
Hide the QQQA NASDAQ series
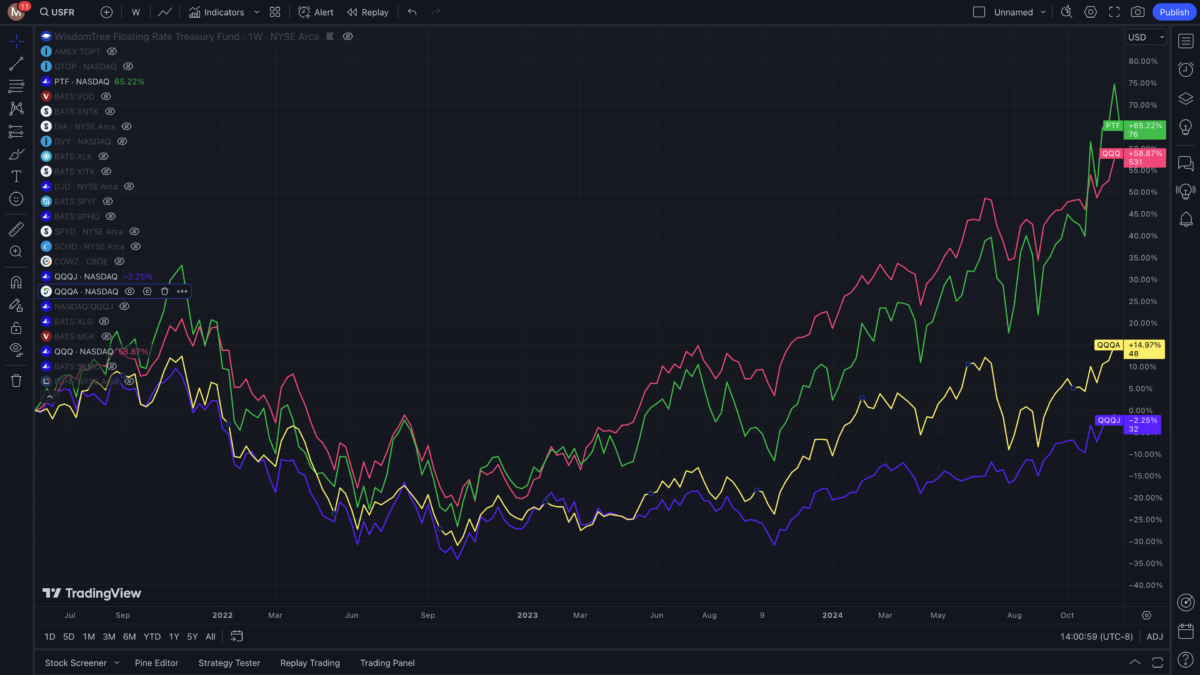pos(130,291)
